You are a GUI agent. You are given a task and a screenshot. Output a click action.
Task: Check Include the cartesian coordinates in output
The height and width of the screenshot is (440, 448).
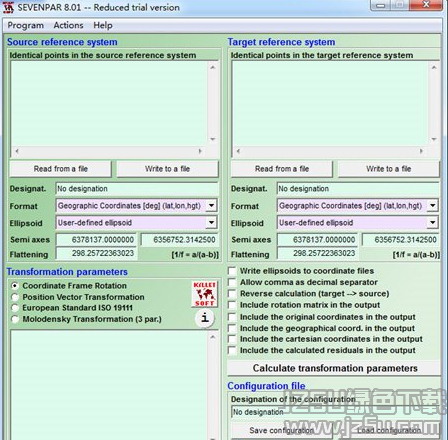pos(232,339)
